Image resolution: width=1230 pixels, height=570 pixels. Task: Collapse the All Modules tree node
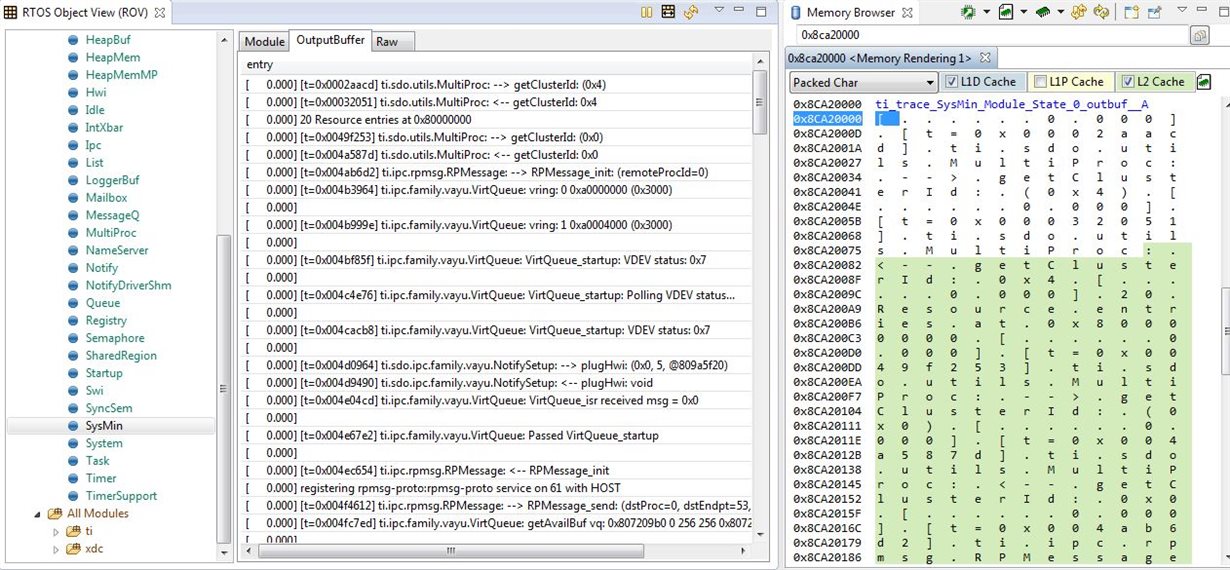tap(37, 513)
